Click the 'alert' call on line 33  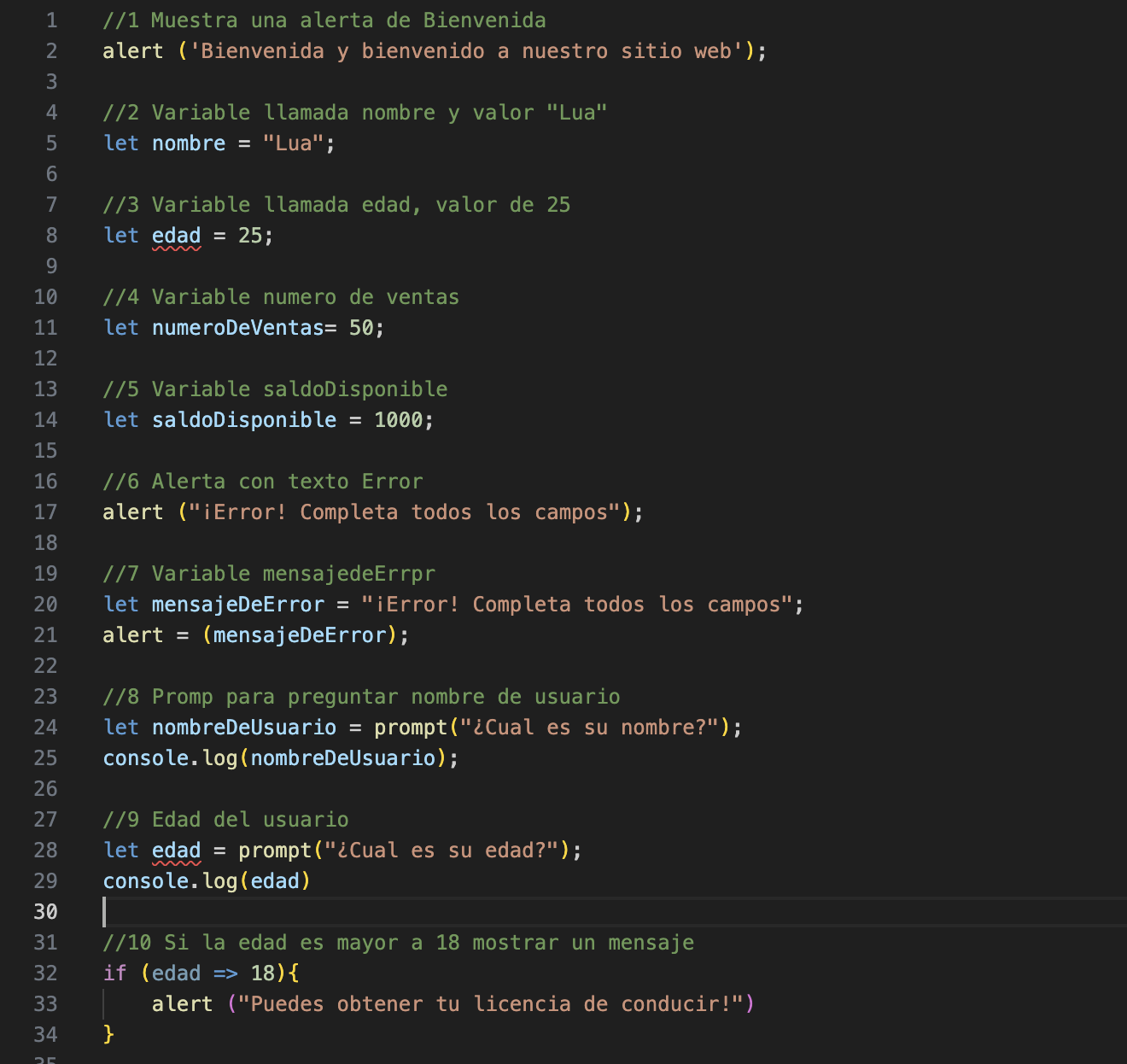click(x=183, y=1004)
